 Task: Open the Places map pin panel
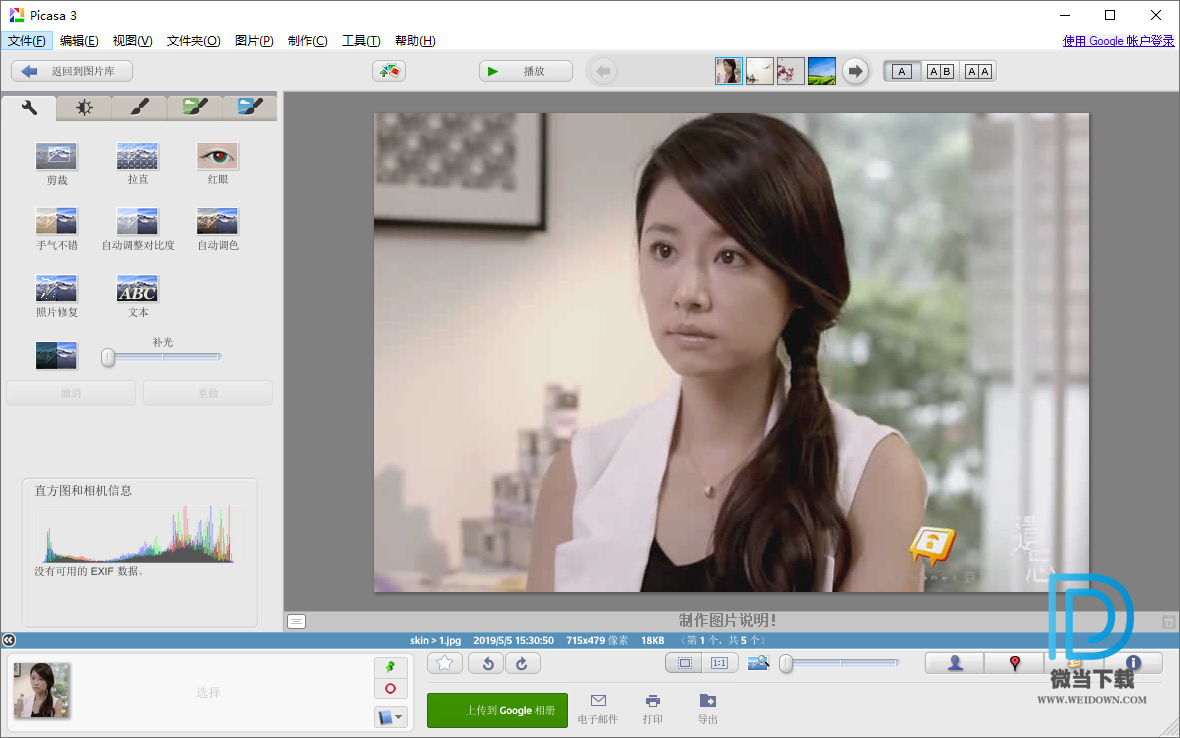coord(1014,663)
